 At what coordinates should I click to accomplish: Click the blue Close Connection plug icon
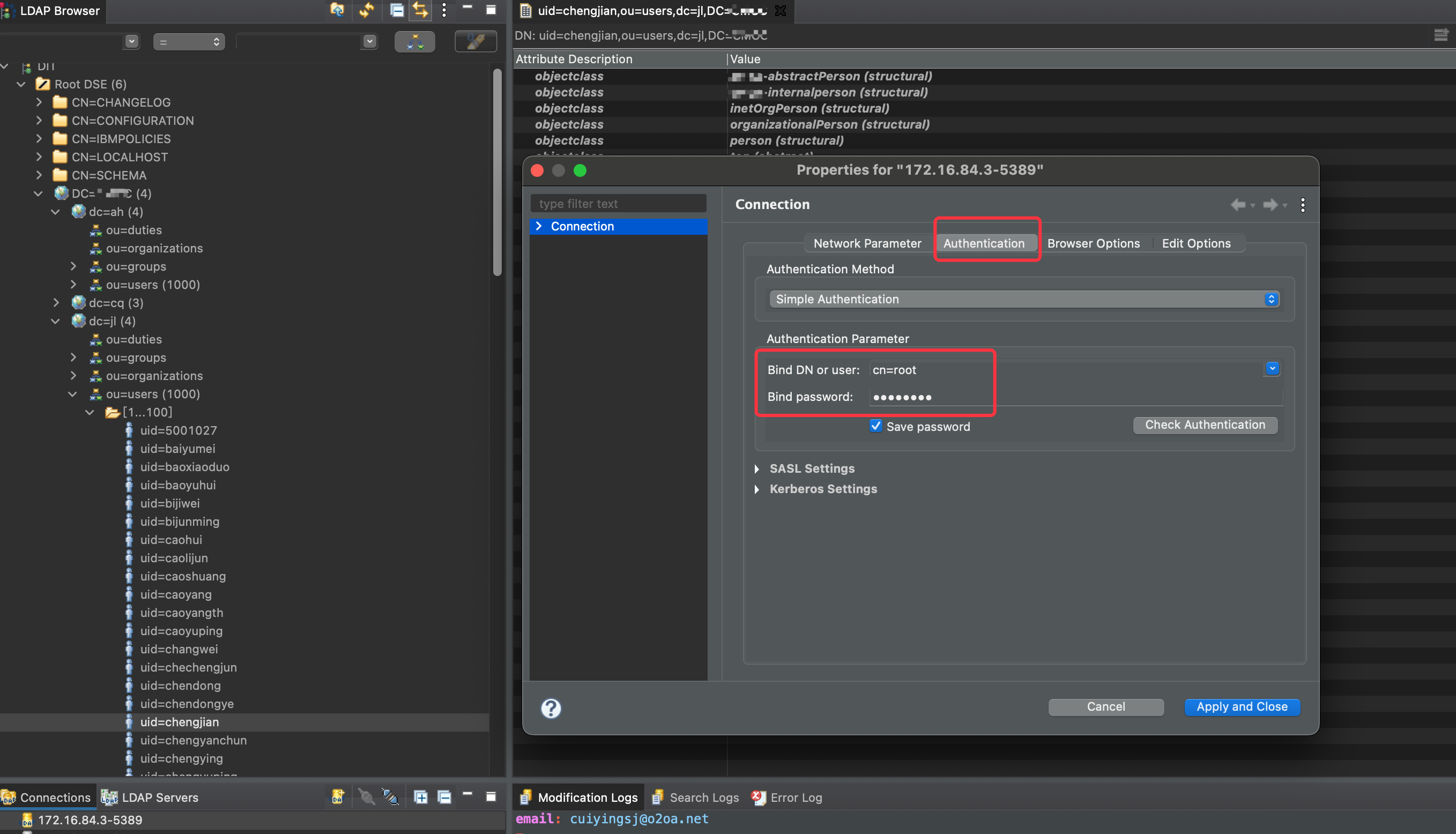pyautogui.click(x=390, y=797)
